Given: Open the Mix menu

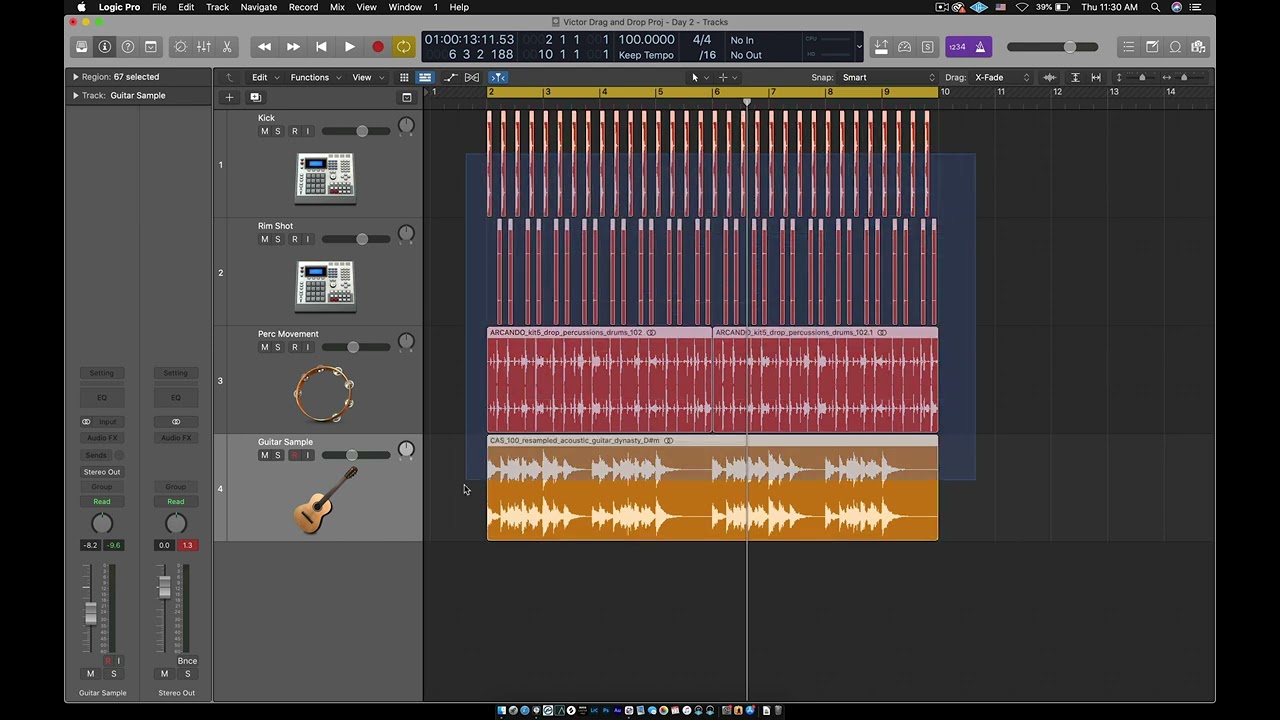Looking at the screenshot, I should tap(337, 7).
